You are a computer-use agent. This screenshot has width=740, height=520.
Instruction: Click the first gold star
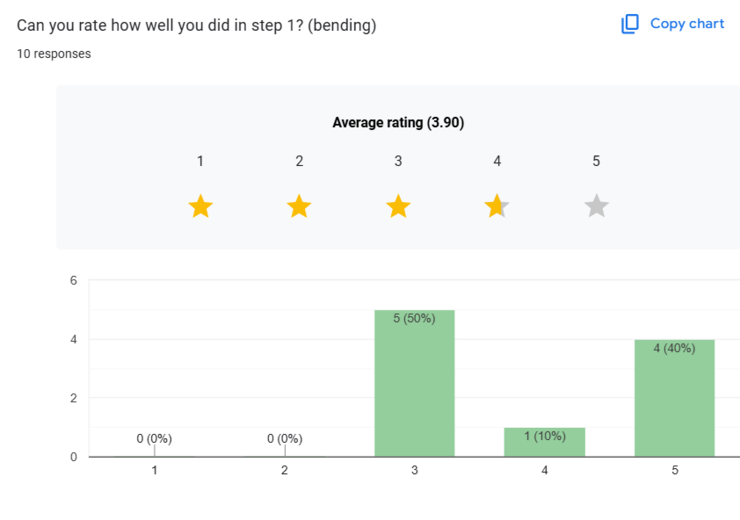pos(200,207)
